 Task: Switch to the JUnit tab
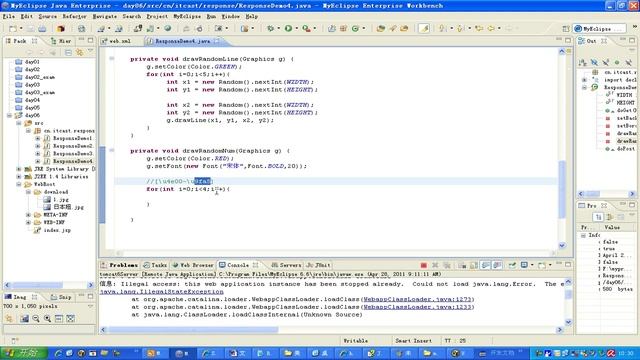pyautogui.click(x=318, y=265)
